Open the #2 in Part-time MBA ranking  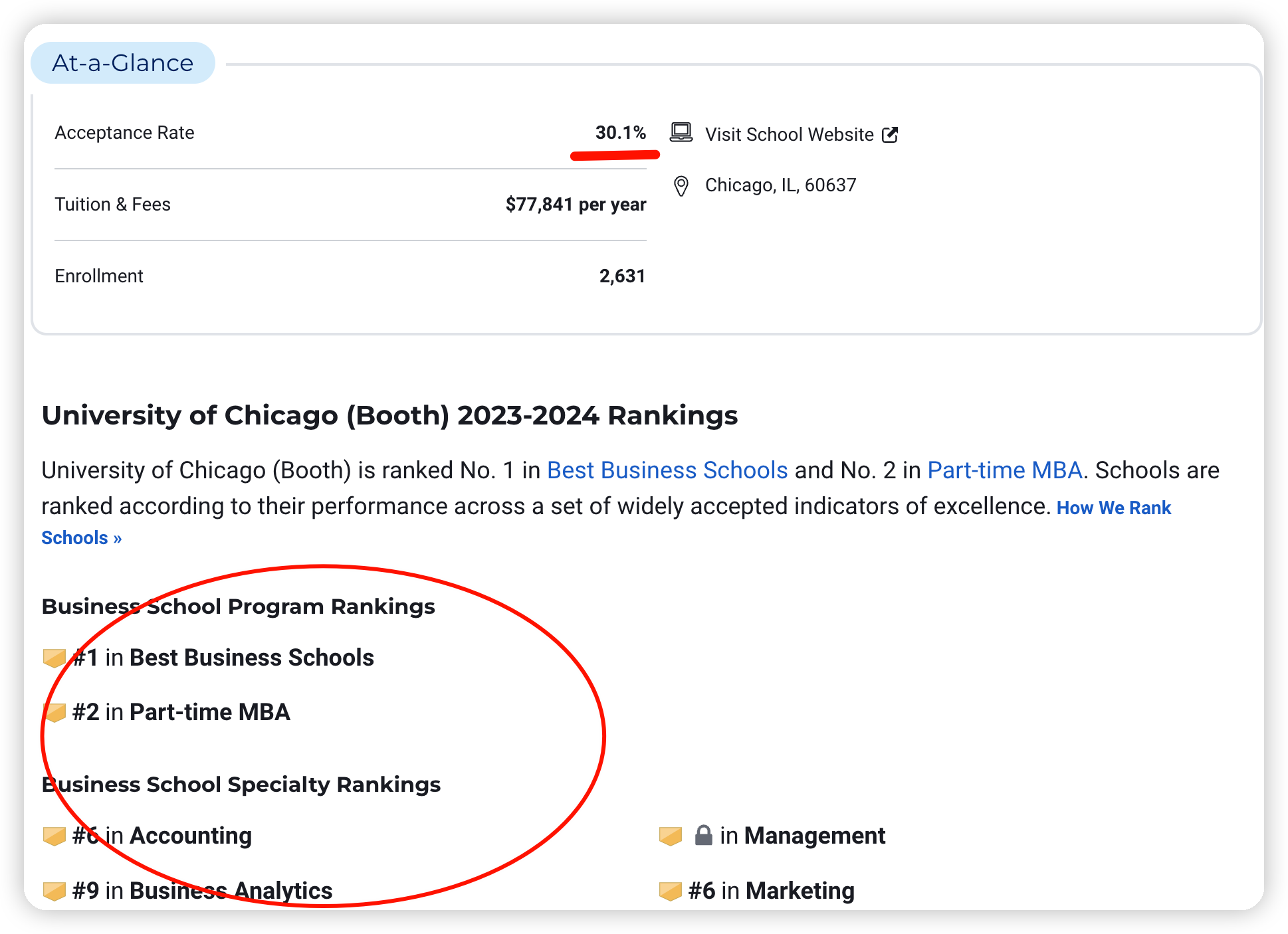181,712
